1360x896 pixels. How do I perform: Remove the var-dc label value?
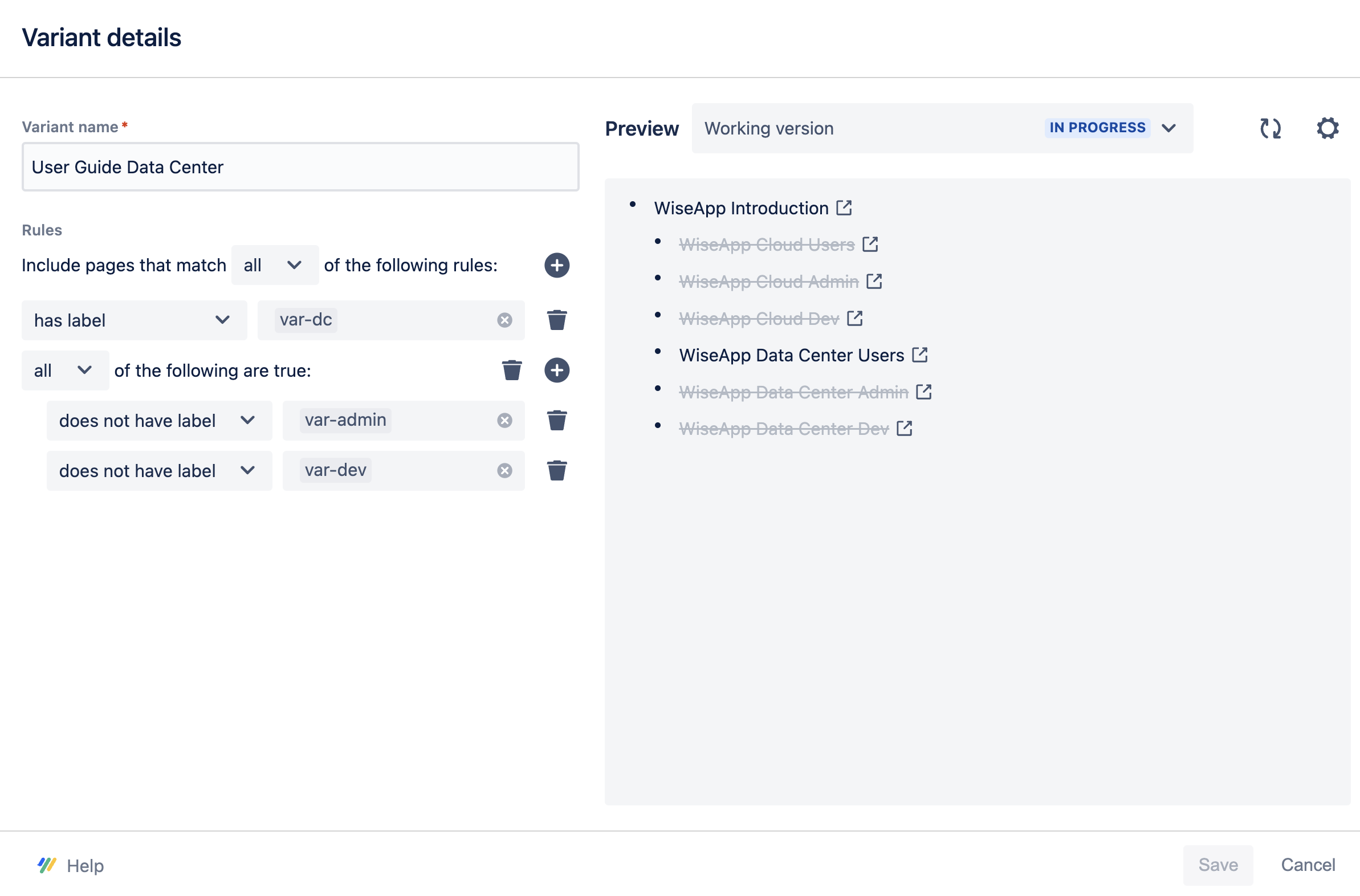504,320
